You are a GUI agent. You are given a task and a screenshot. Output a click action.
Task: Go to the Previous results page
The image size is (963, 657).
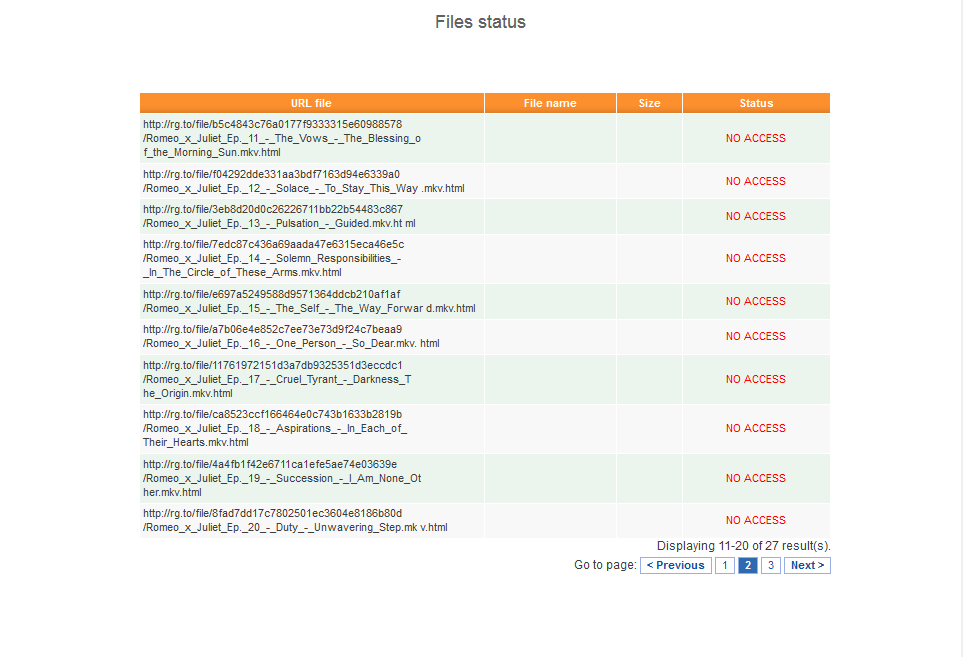(676, 565)
